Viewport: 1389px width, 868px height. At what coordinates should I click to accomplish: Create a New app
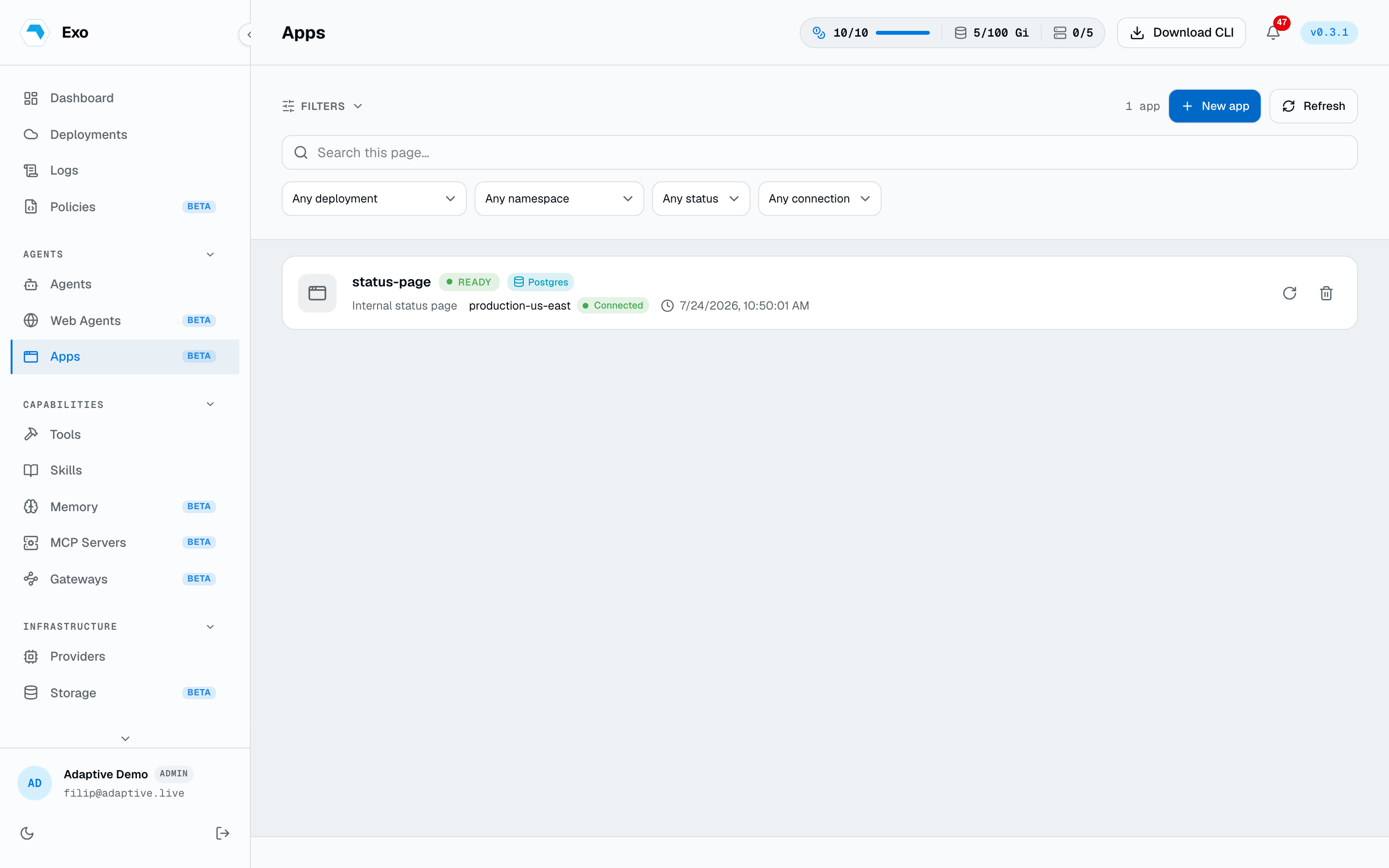1214,106
